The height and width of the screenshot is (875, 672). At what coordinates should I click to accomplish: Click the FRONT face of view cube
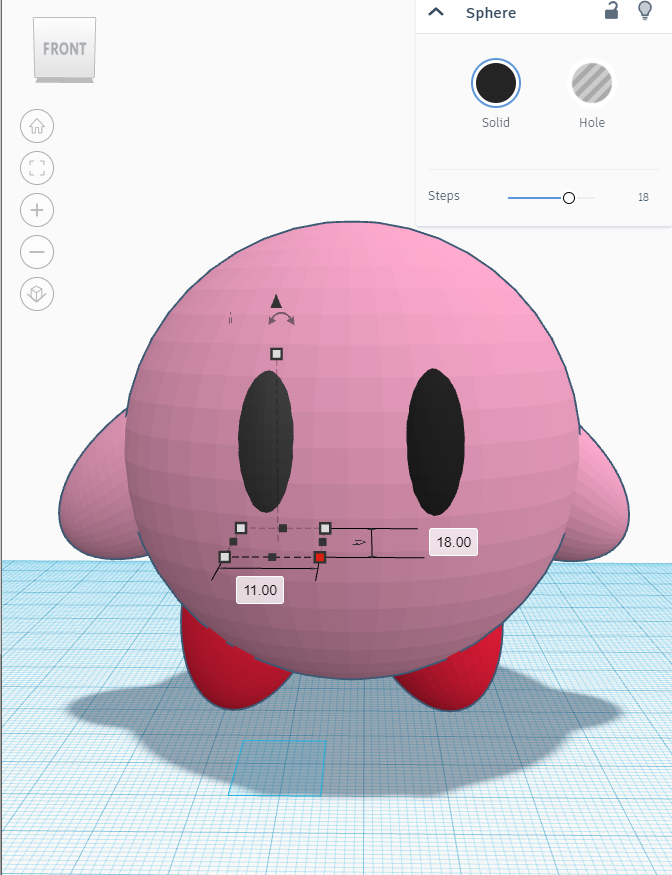click(x=65, y=49)
